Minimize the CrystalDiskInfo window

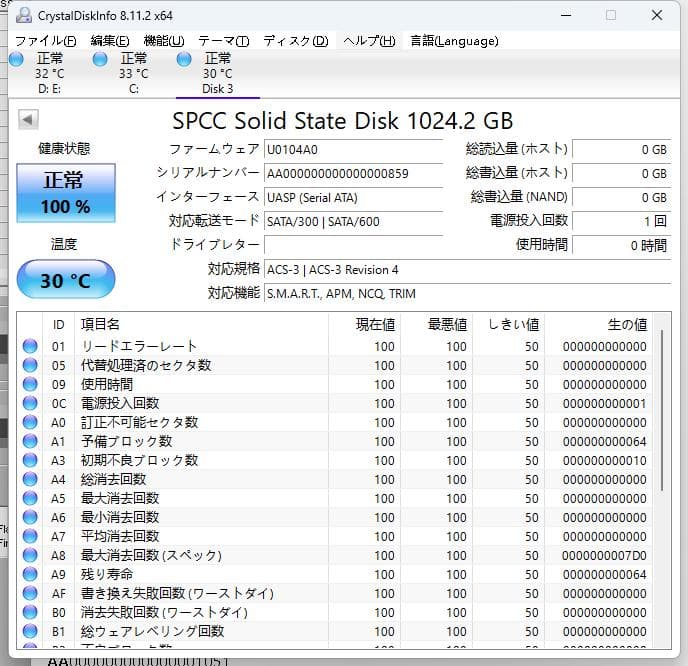(x=566, y=15)
